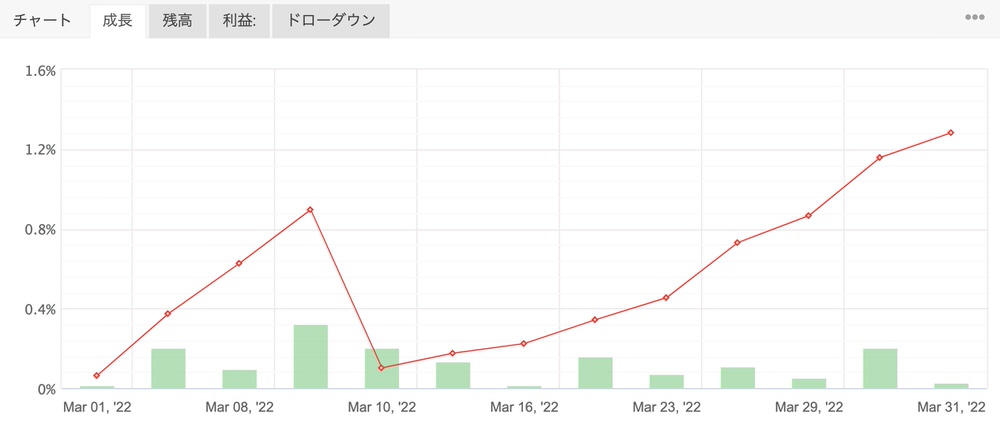
Task: Click the peak data point near 0.9%
Action: coord(311,210)
